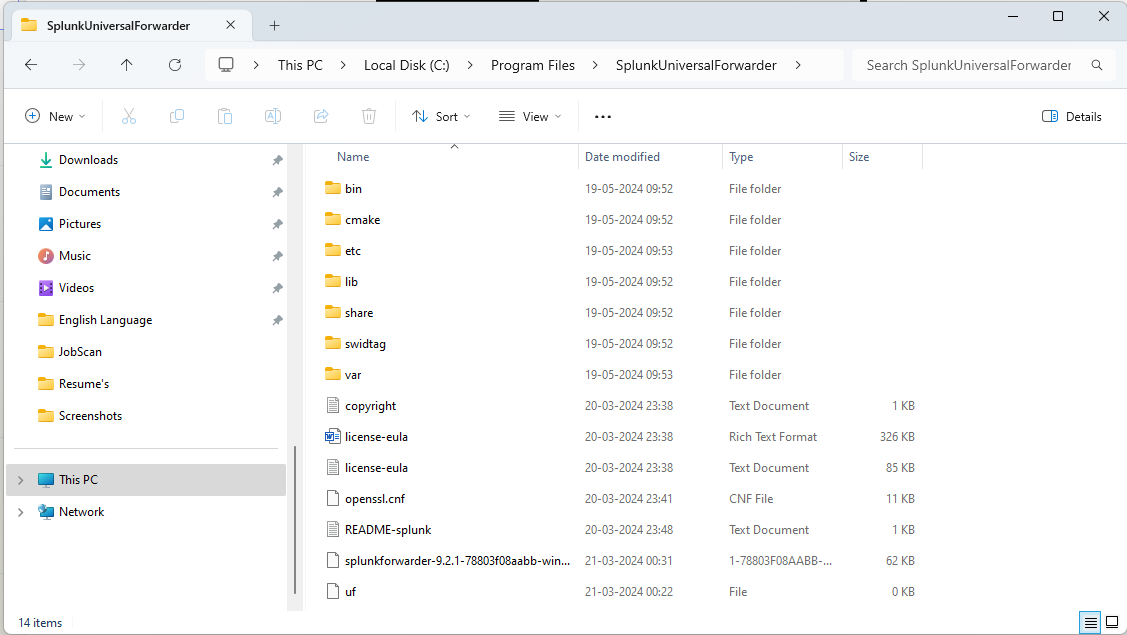This screenshot has height=635, width=1127.
Task: Unpin Videos using its pin icon
Action: click(x=277, y=288)
